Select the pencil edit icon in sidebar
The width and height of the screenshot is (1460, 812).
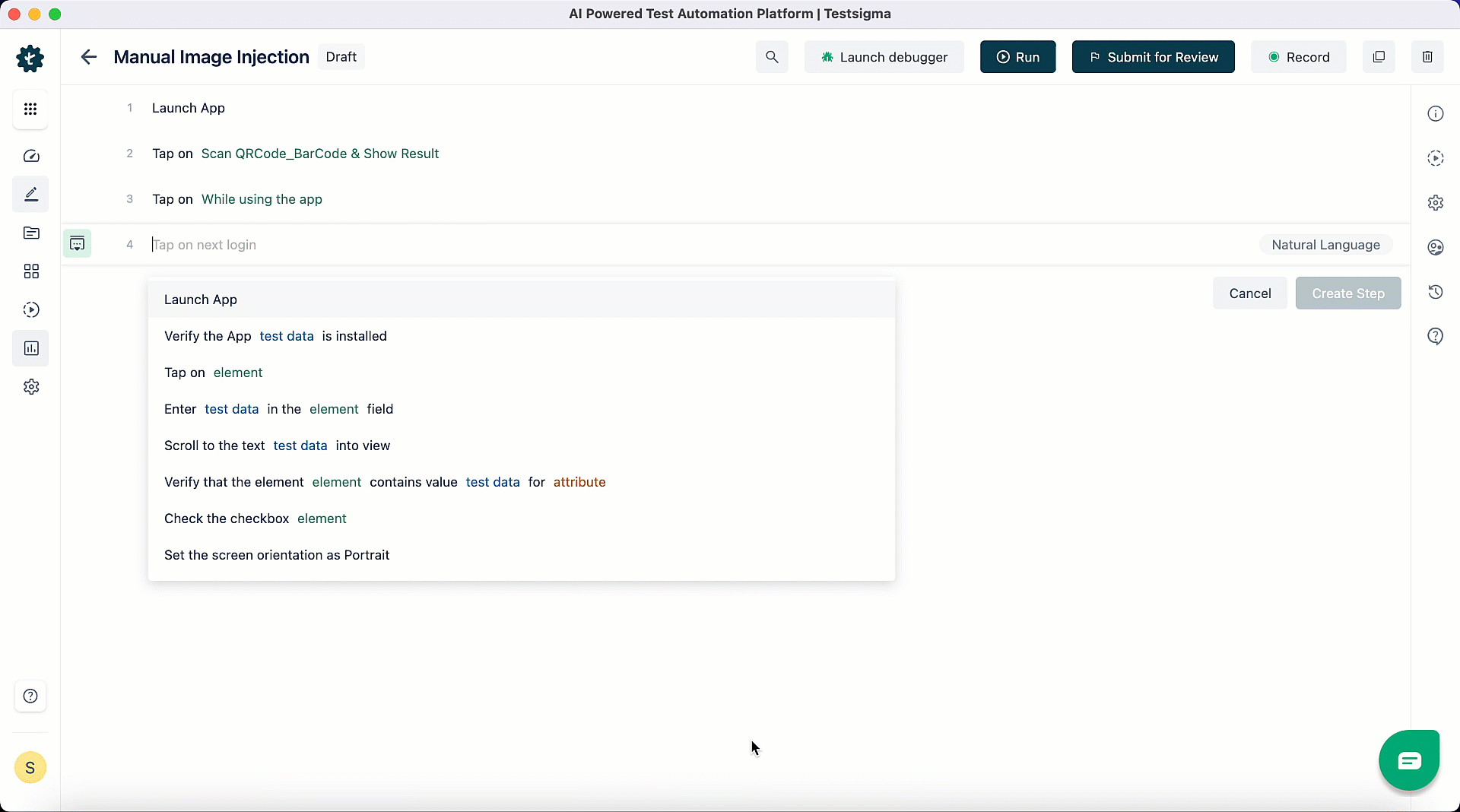pos(30,195)
